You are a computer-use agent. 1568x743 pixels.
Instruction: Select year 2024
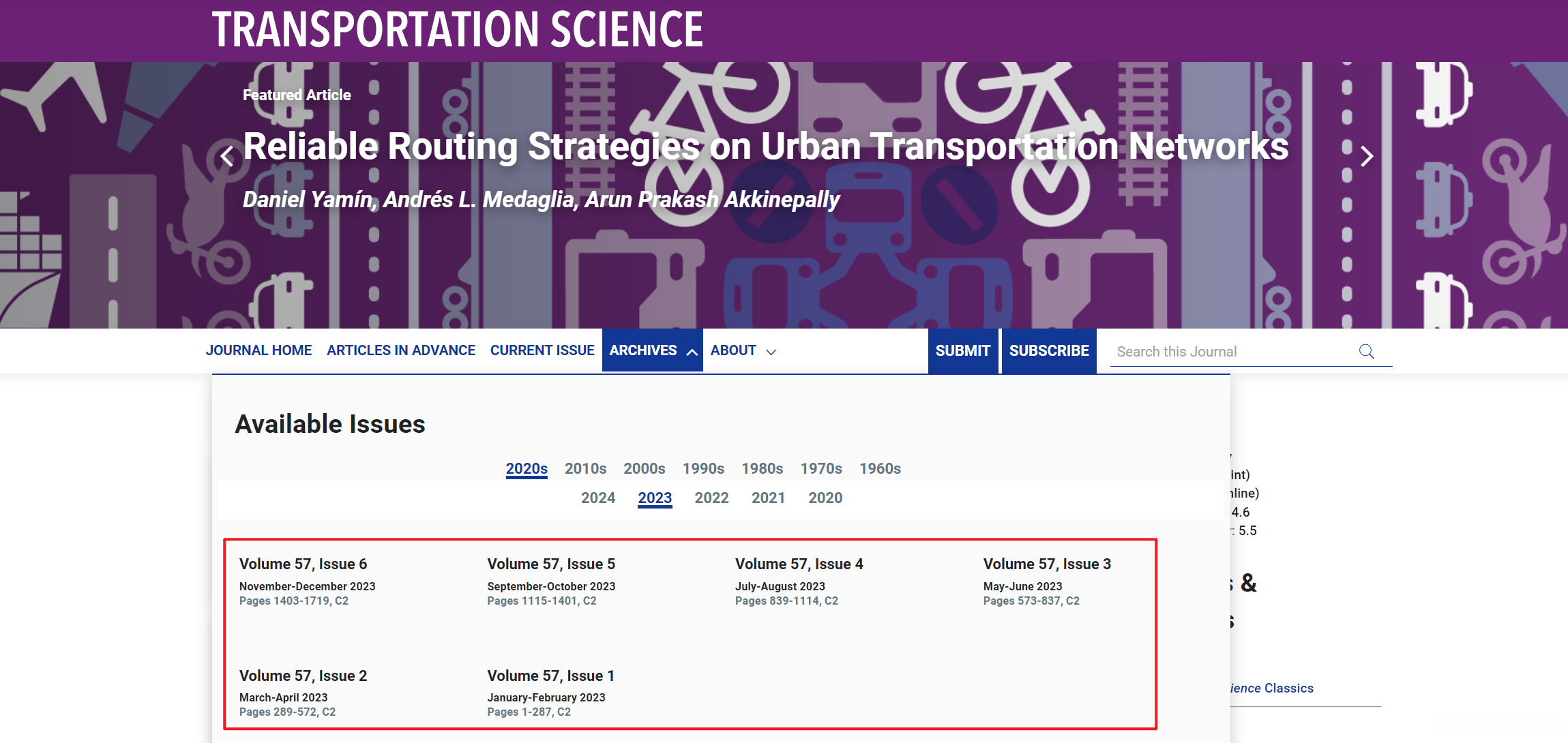click(x=598, y=498)
